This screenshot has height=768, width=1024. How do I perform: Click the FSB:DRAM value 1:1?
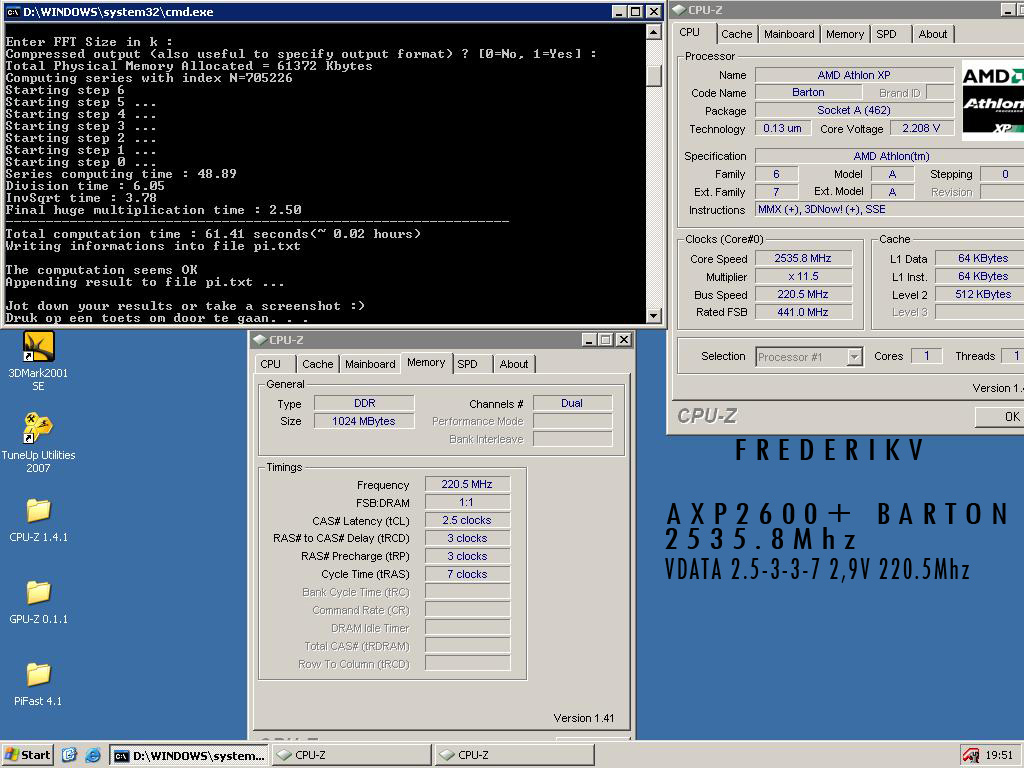[467, 502]
